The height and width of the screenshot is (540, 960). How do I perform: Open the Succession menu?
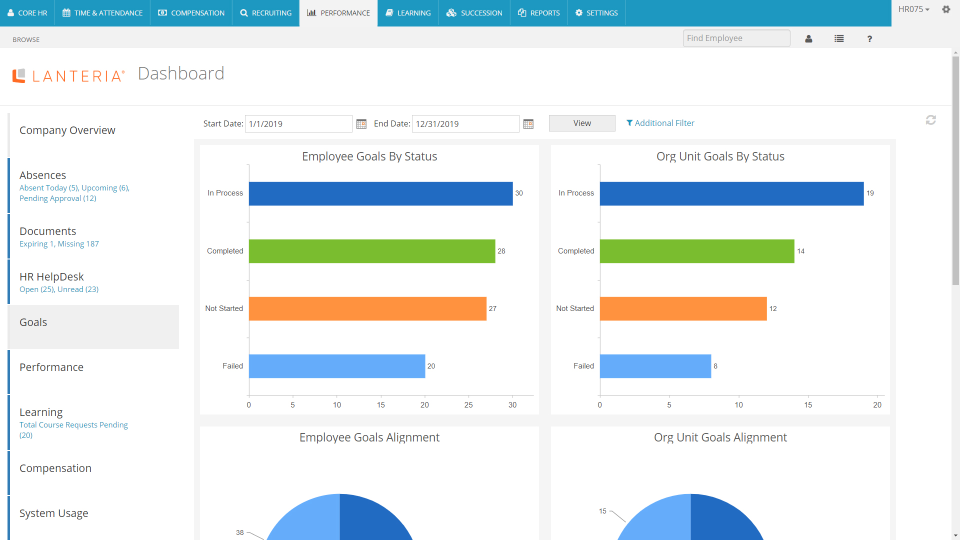474,13
